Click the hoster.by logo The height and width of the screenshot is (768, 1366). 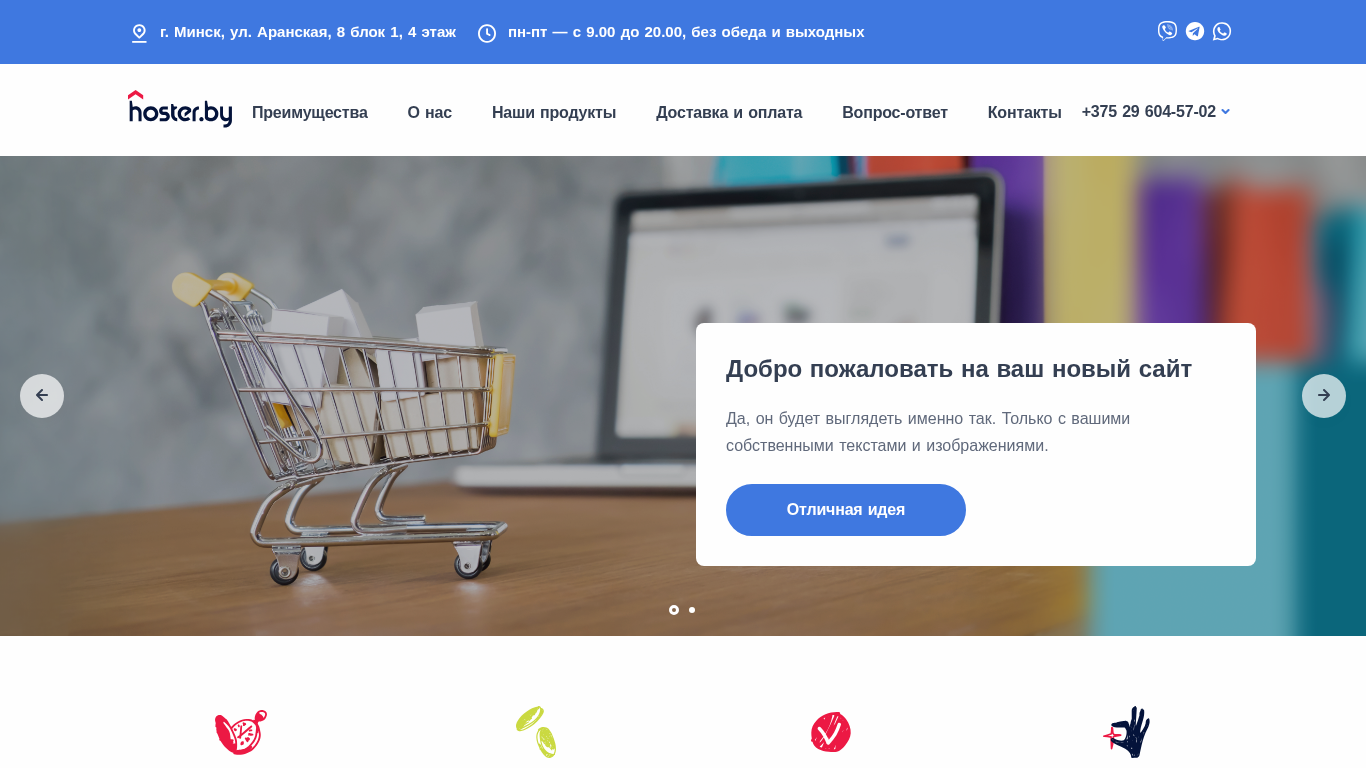tap(180, 109)
